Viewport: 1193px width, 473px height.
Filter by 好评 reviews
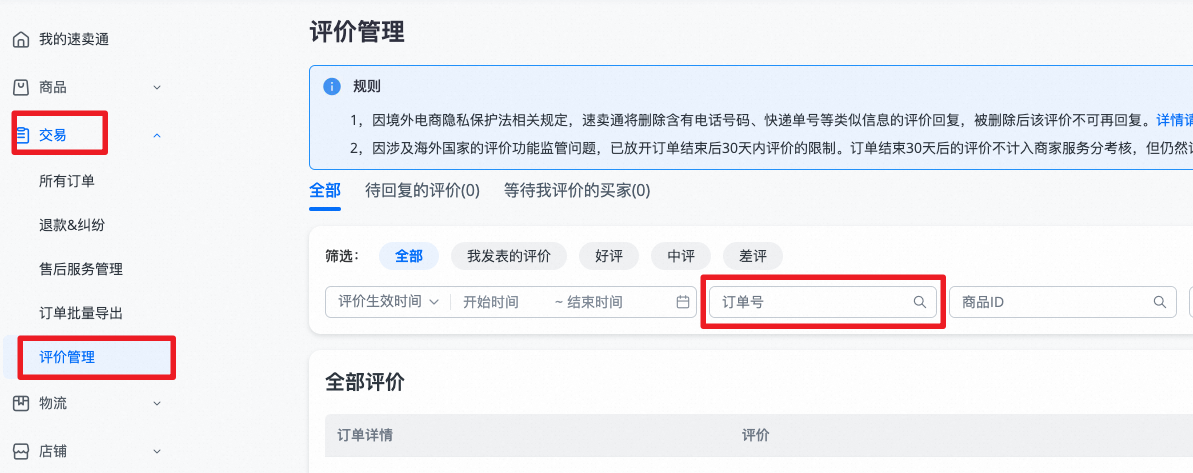point(609,256)
